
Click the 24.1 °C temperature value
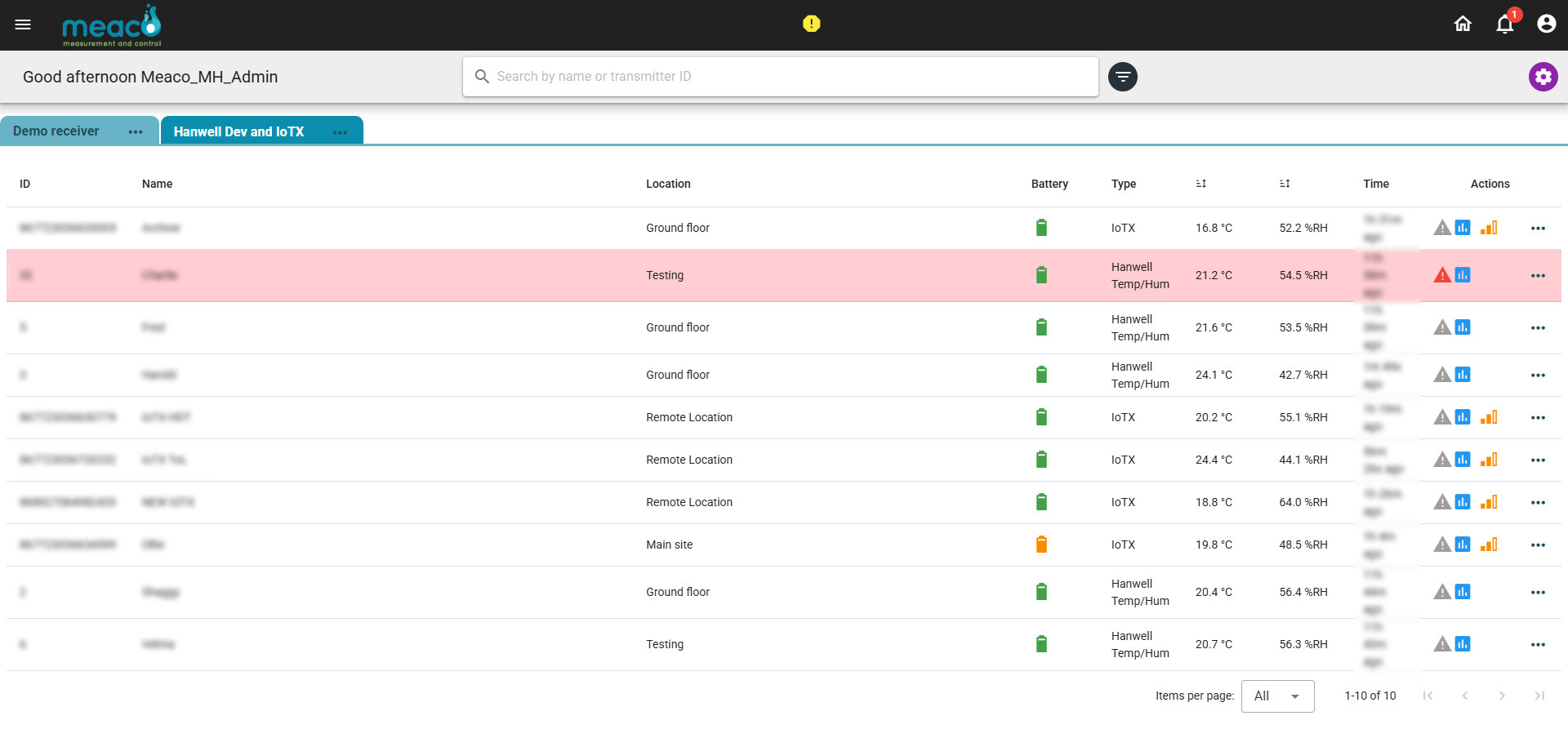click(1214, 375)
